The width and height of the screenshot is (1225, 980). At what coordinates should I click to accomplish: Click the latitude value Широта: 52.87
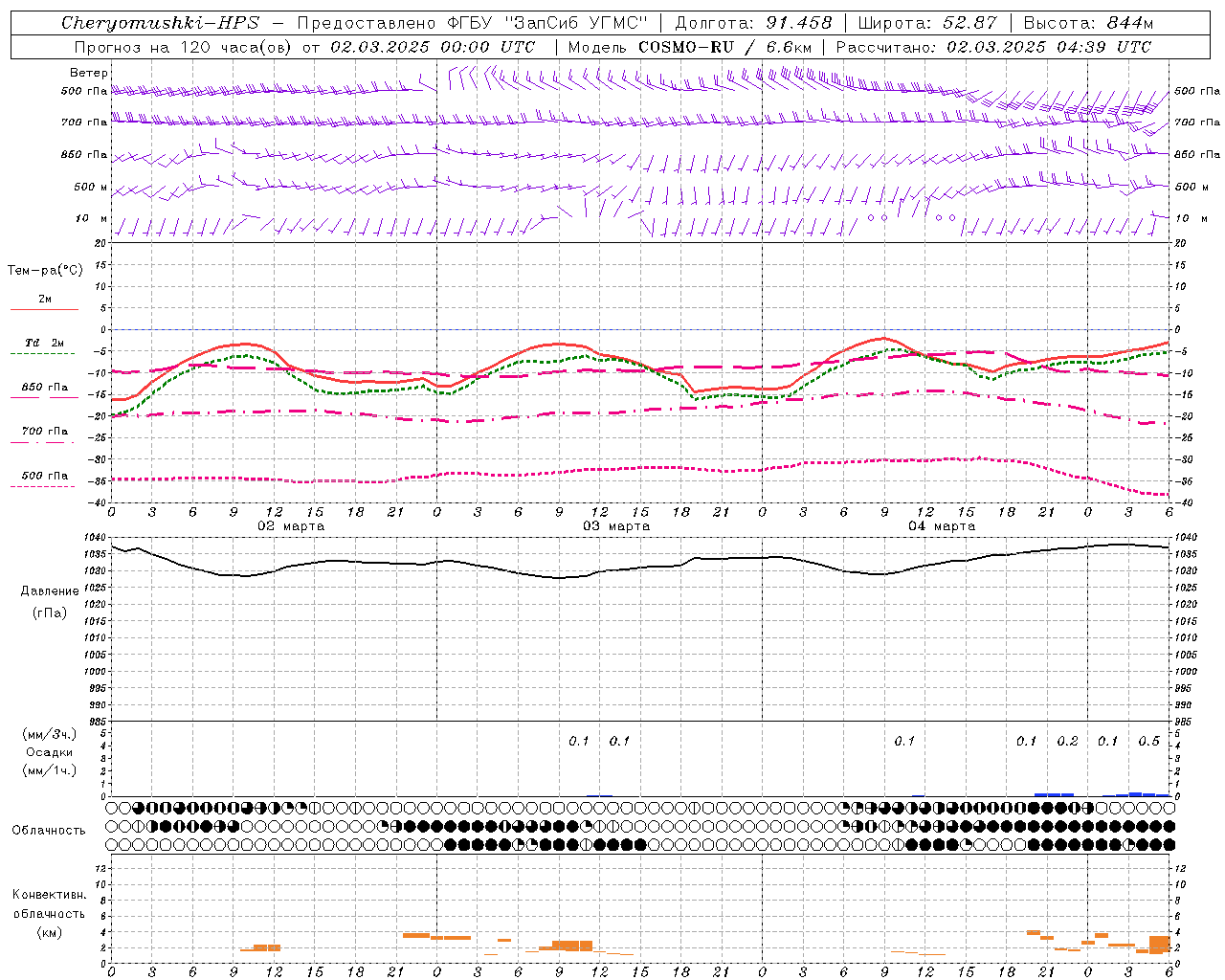point(927,23)
